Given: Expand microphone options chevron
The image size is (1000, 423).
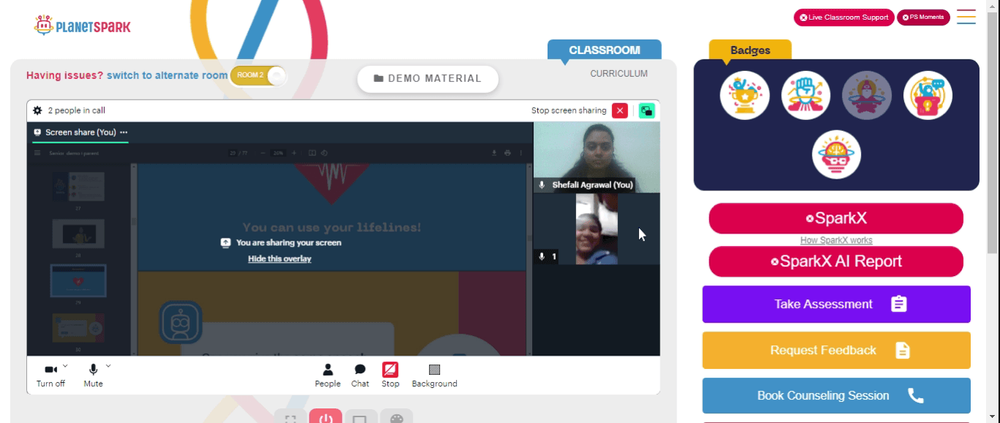Looking at the screenshot, I should (x=108, y=366).
